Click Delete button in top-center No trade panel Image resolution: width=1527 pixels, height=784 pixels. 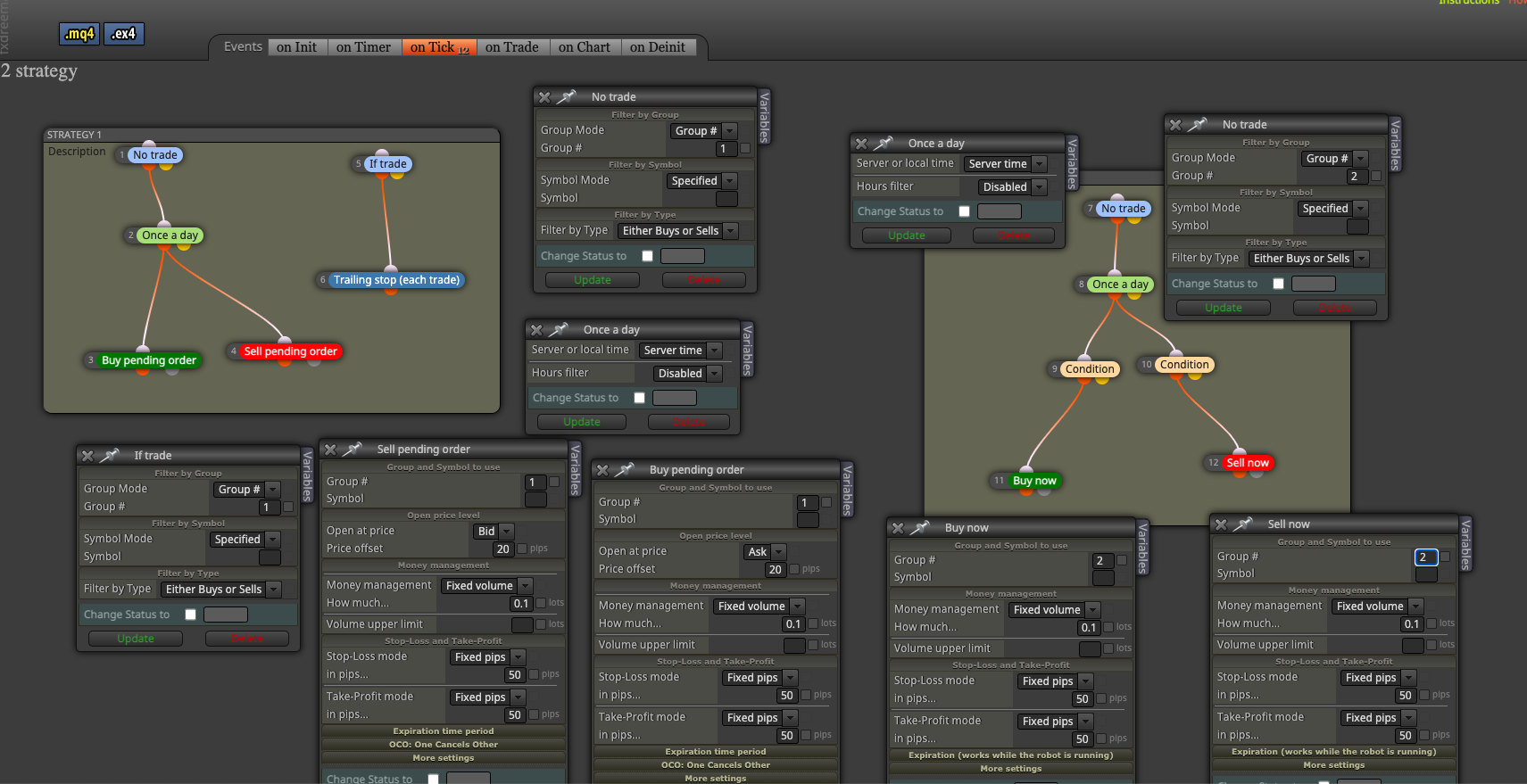(703, 280)
